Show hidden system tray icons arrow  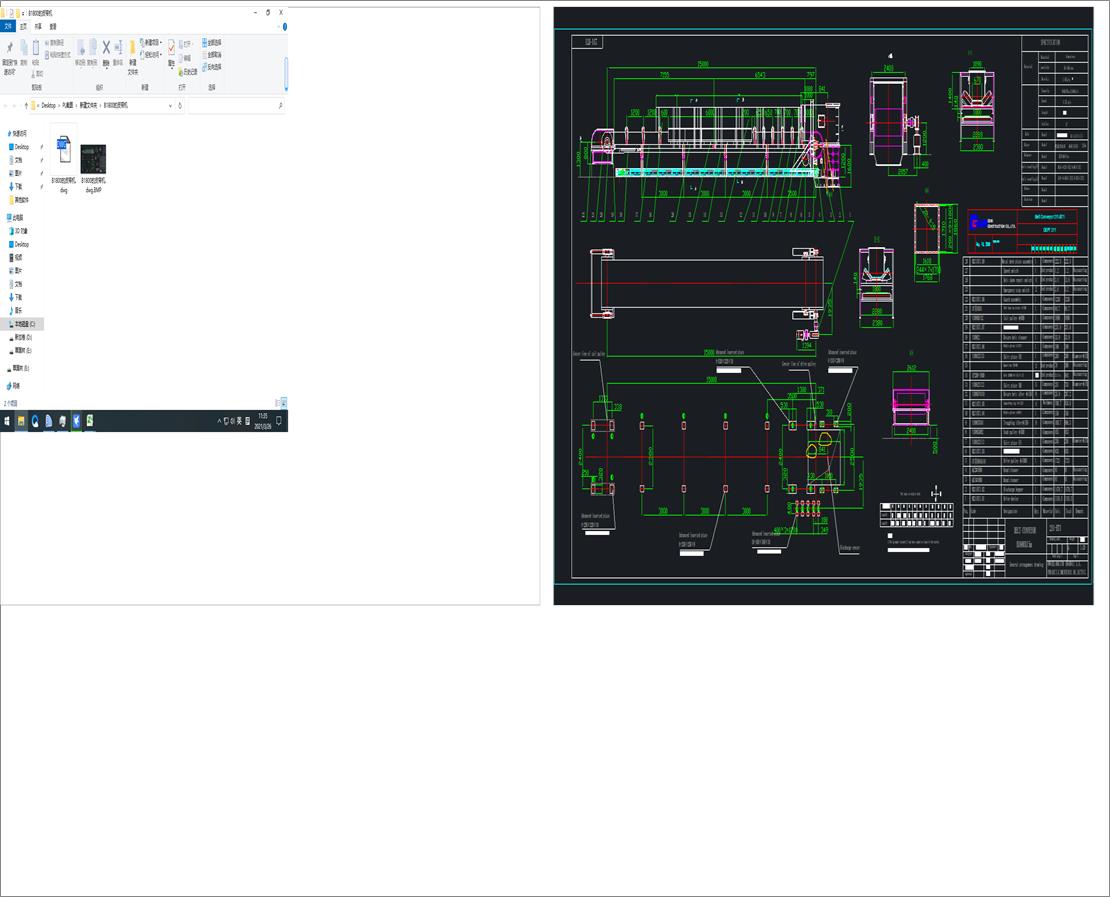[x=219, y=421]
